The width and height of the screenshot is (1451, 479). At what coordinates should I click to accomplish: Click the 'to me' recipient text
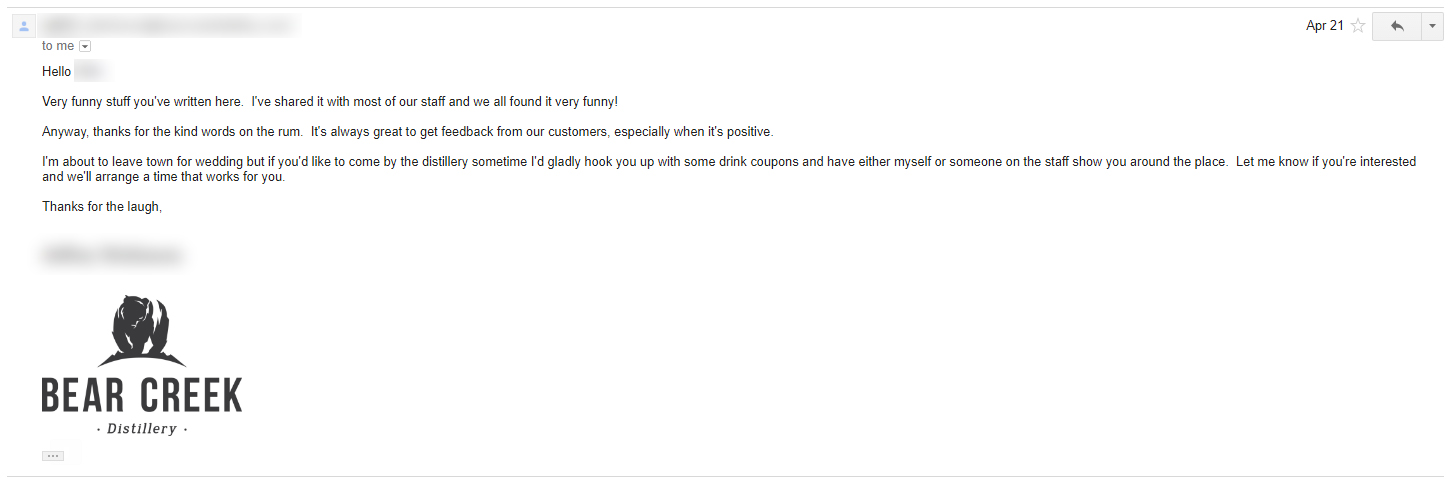[58, 46]
